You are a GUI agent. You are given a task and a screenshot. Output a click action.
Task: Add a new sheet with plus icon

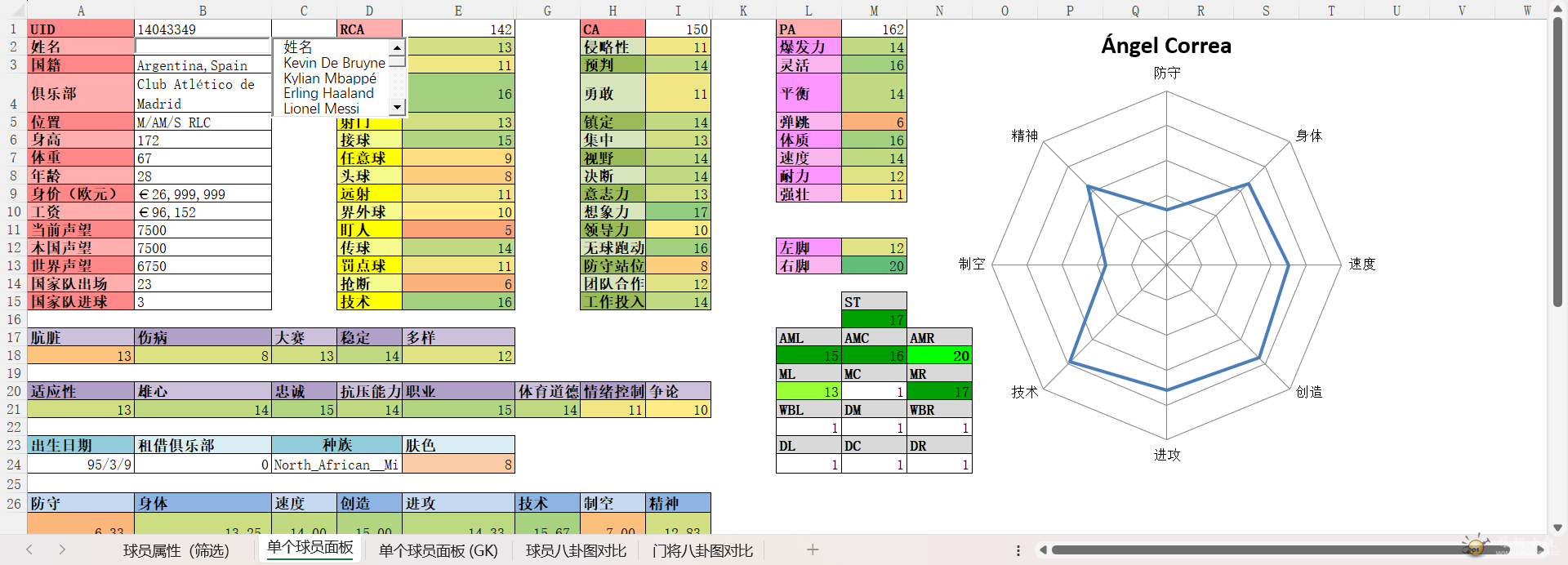click(x=813, y=549)
